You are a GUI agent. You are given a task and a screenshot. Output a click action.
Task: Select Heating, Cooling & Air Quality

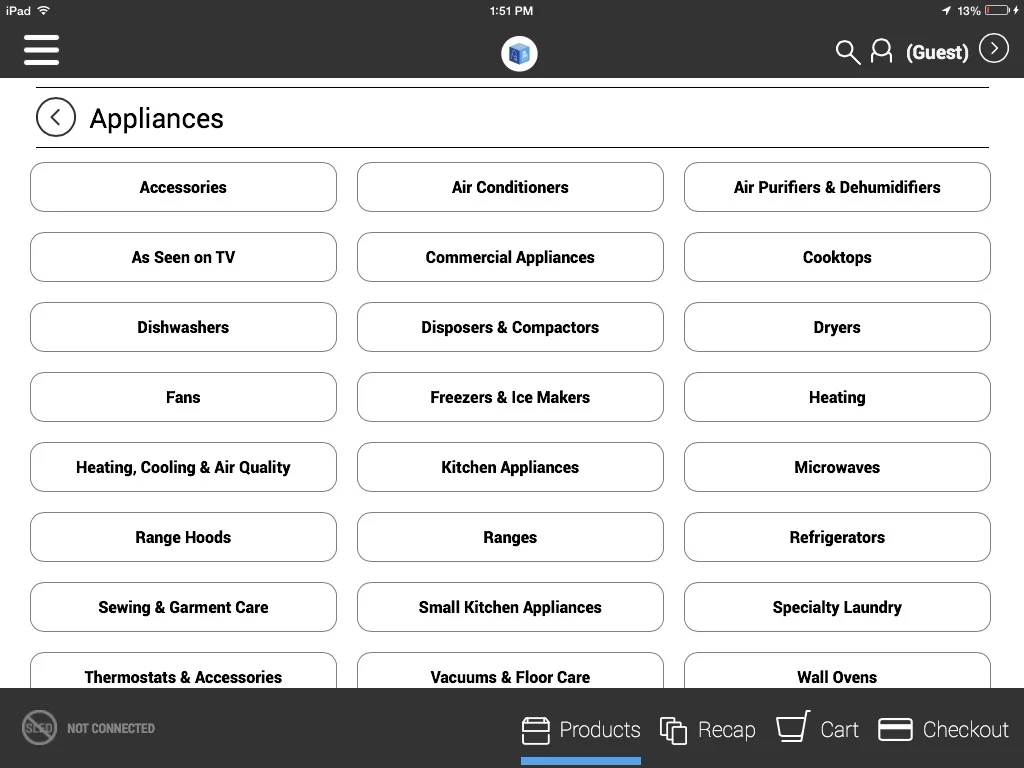[183, 467]
